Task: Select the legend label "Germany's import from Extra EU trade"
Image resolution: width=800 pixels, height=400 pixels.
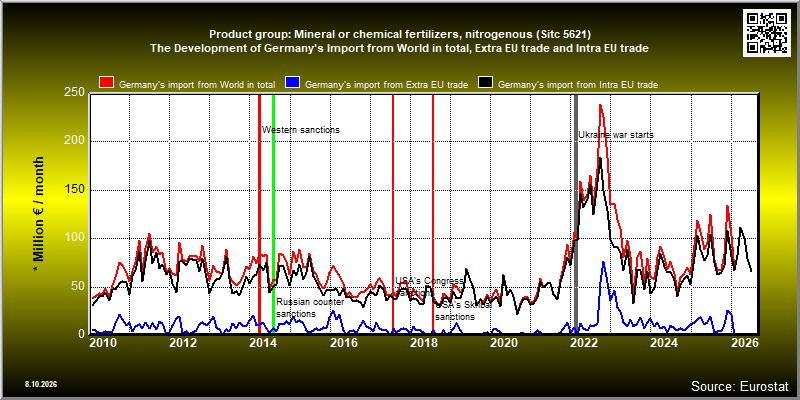Action: click(x=386, y=85)
